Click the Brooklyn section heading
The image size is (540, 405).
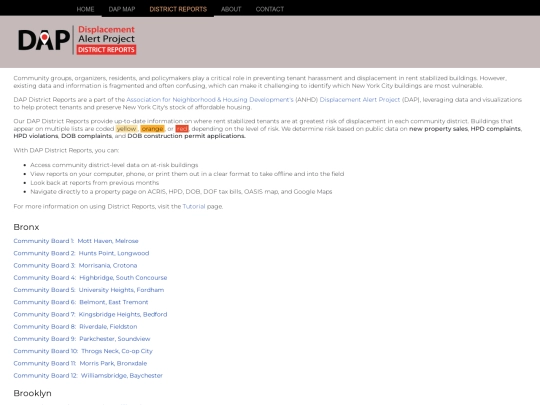(x=32, y=393)
